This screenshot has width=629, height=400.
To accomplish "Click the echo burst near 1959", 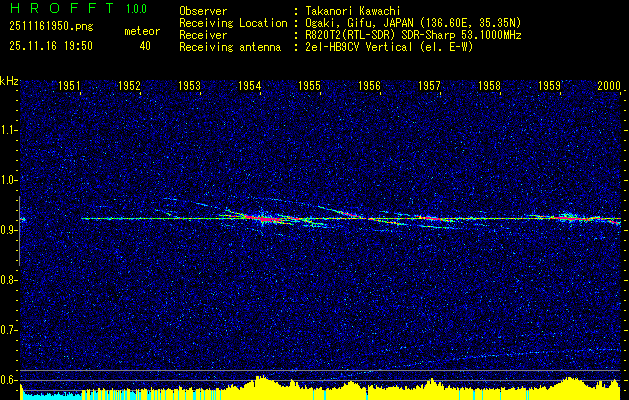I will click(x=570, y=218).
